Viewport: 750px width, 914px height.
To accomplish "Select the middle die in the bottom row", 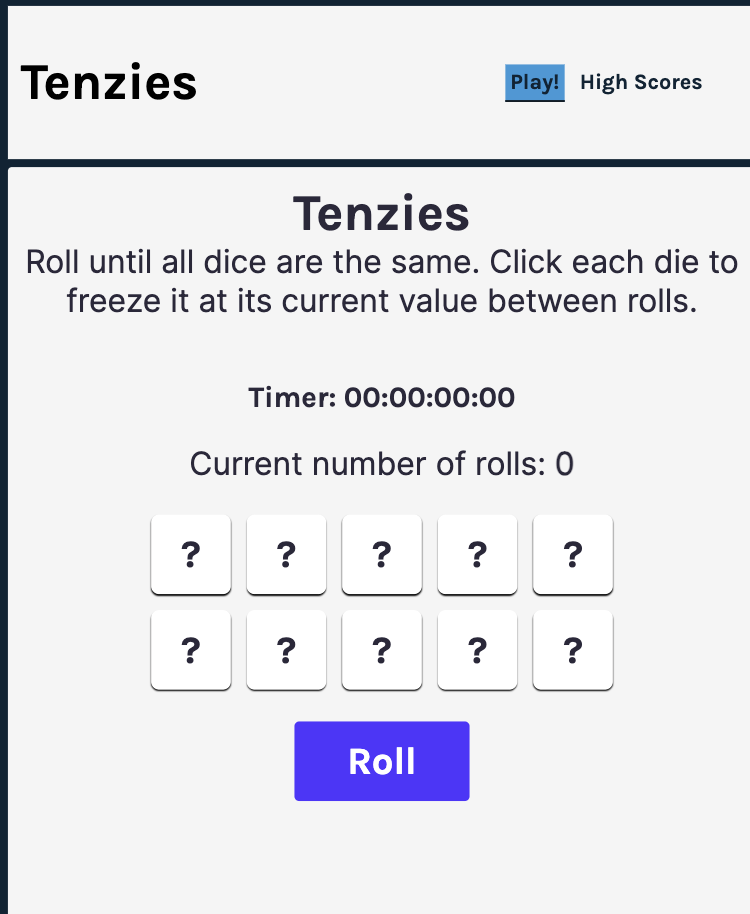I will click(382, 650).
